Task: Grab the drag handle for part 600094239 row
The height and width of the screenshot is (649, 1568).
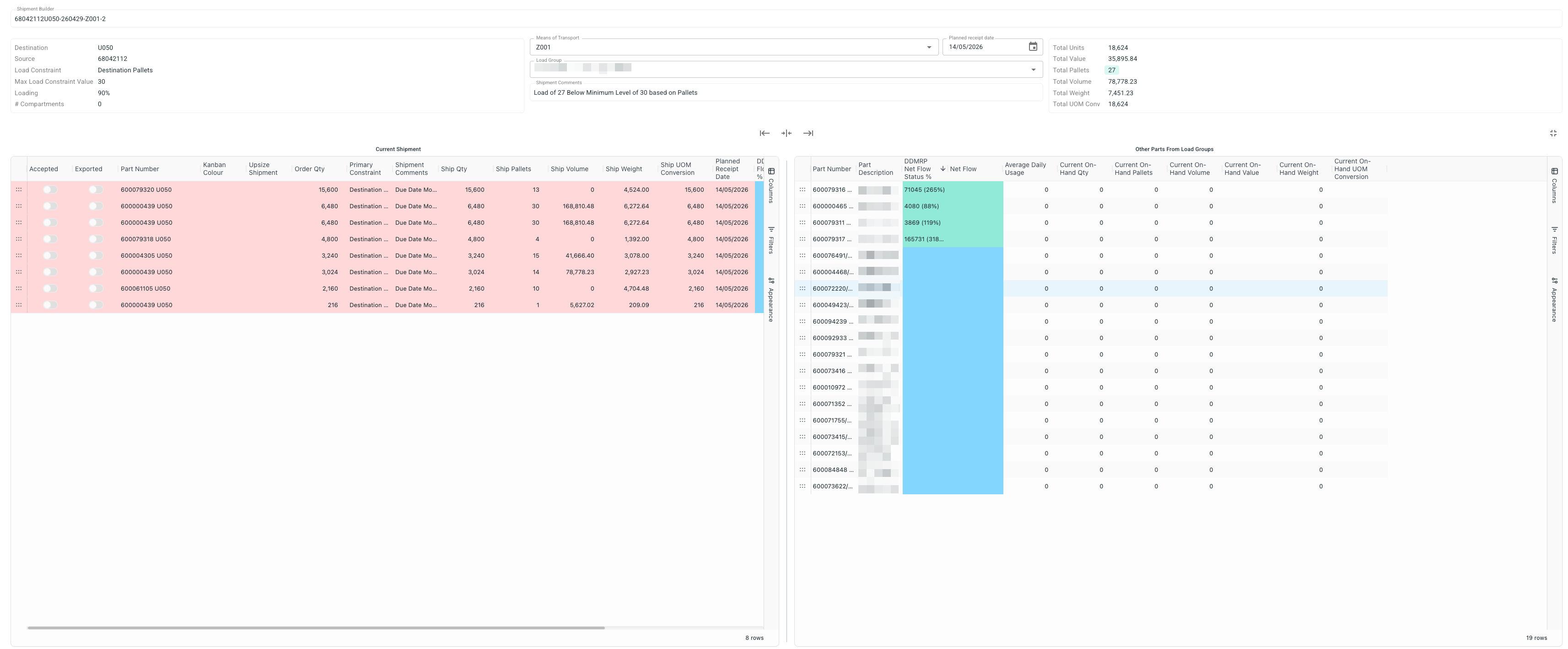Action: click(x=802, y=321)
